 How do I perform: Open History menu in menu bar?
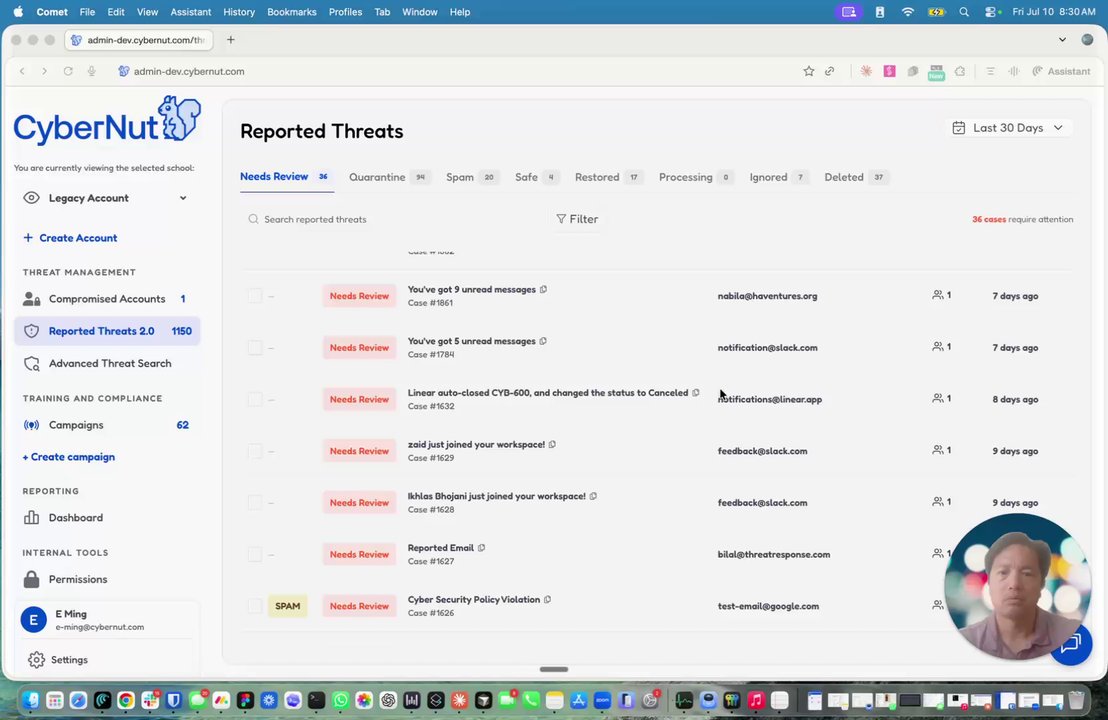tap(239, 12)
